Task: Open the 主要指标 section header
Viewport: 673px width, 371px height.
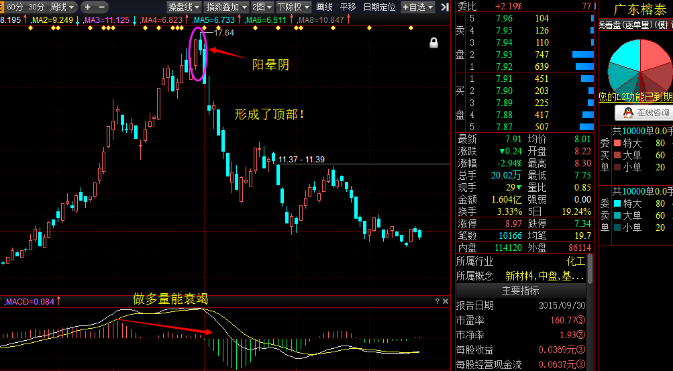Action: [x=521, y=290]
